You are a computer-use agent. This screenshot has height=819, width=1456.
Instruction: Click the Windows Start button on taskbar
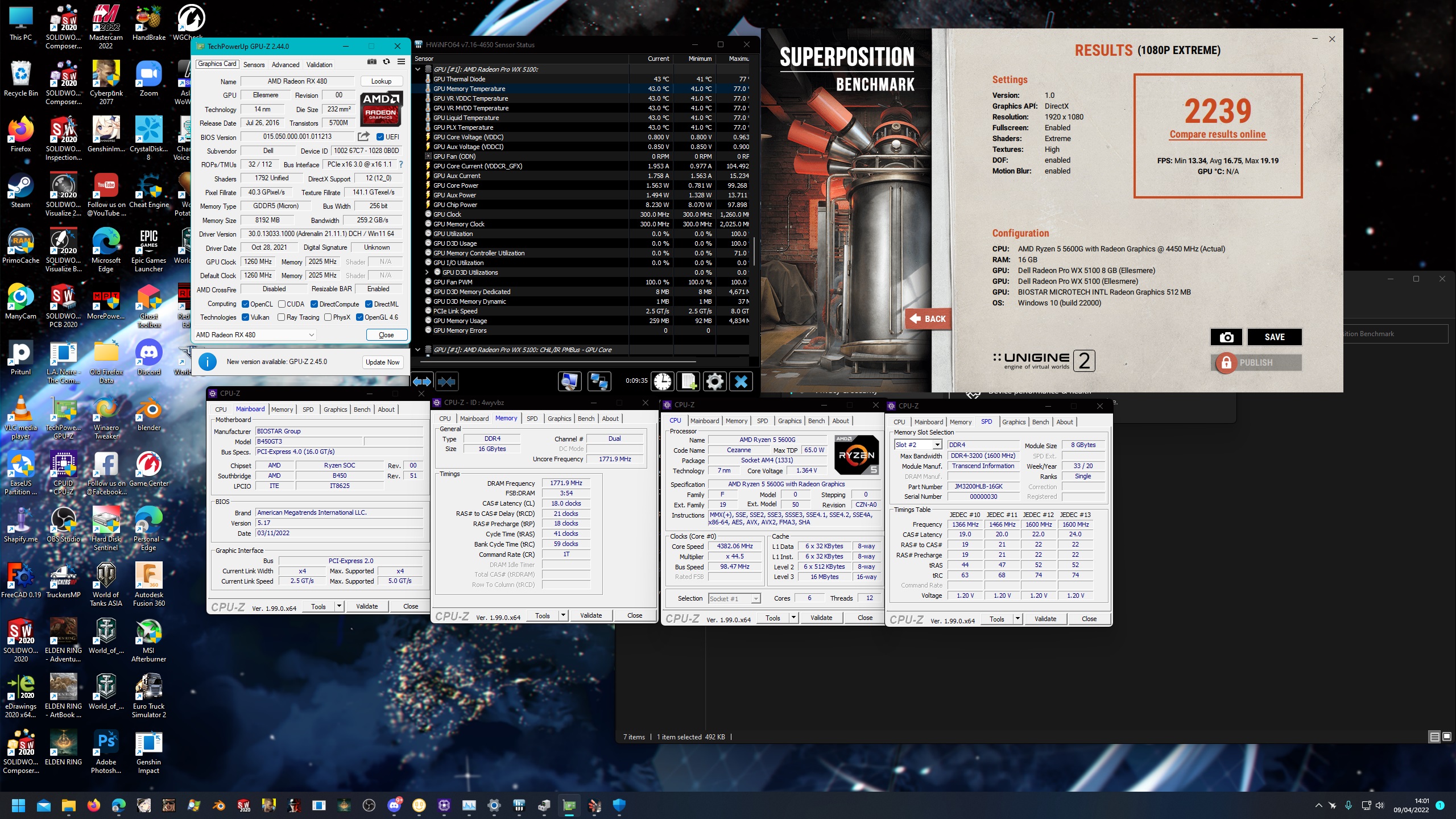point(18,805)
